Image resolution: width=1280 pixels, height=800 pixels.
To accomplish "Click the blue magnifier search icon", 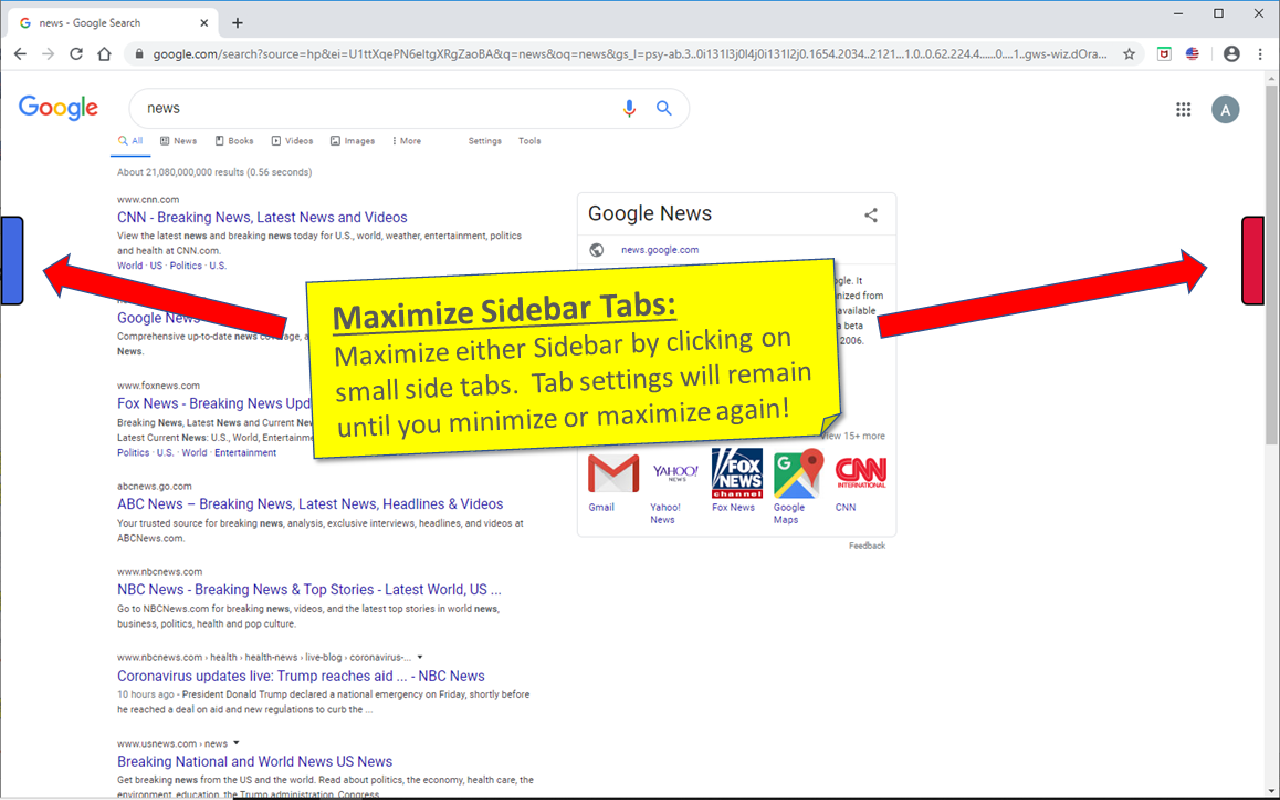I will tap(664, 108).
